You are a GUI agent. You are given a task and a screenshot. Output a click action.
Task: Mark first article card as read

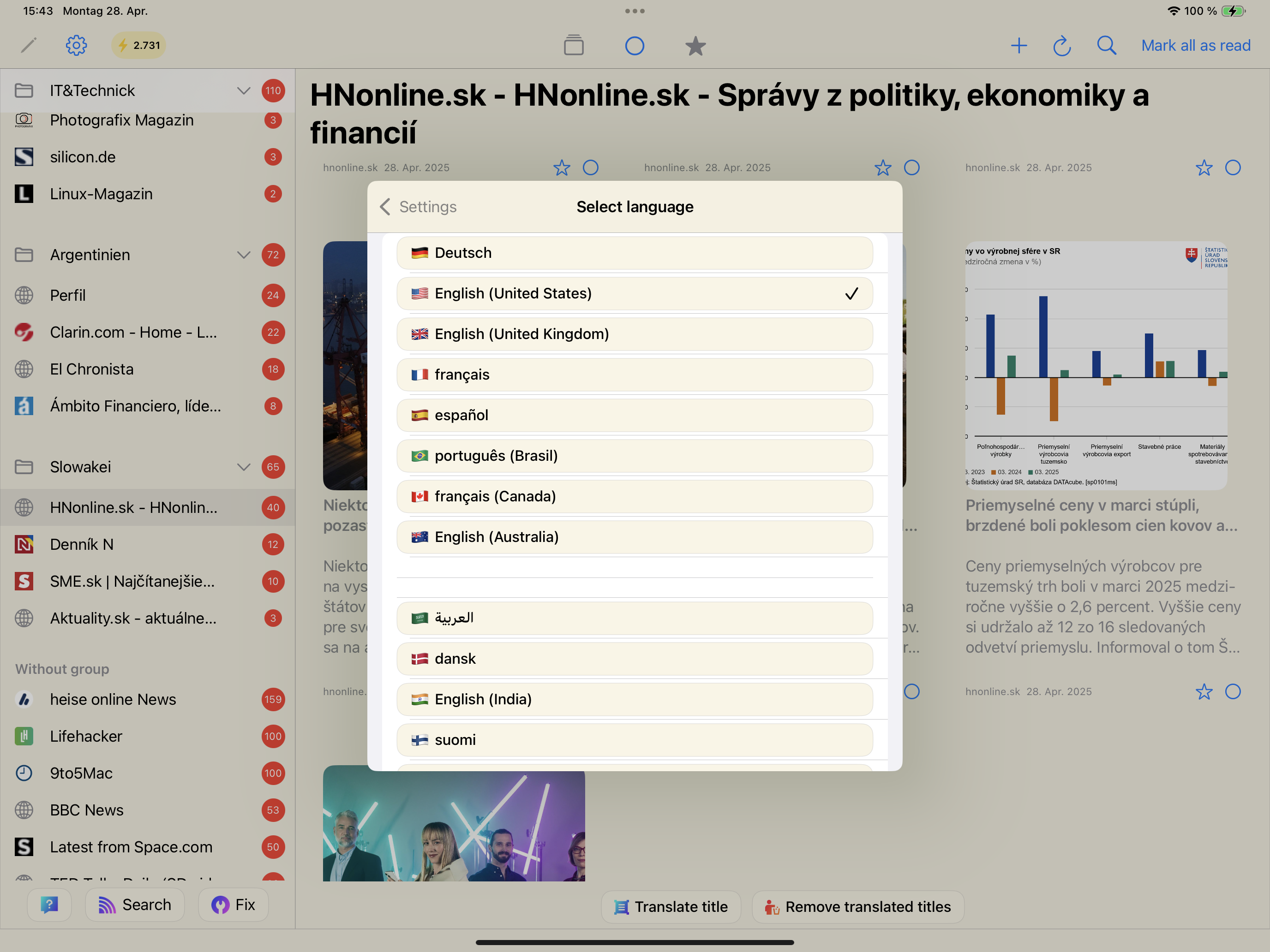click(x=591, y=168)
